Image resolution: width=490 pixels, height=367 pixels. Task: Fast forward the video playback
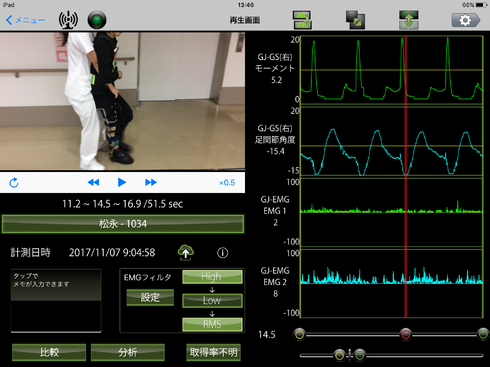click(x=151, y=182)
